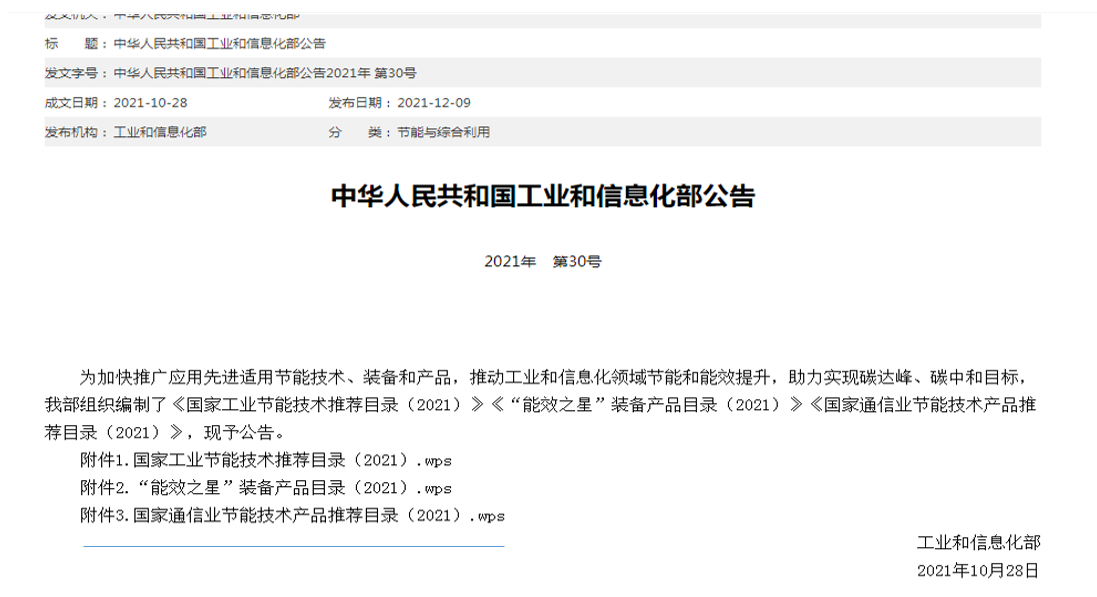Select the body paragraph starting 为加快推广应用
The image size is (1097, 597).
(540, 405)
